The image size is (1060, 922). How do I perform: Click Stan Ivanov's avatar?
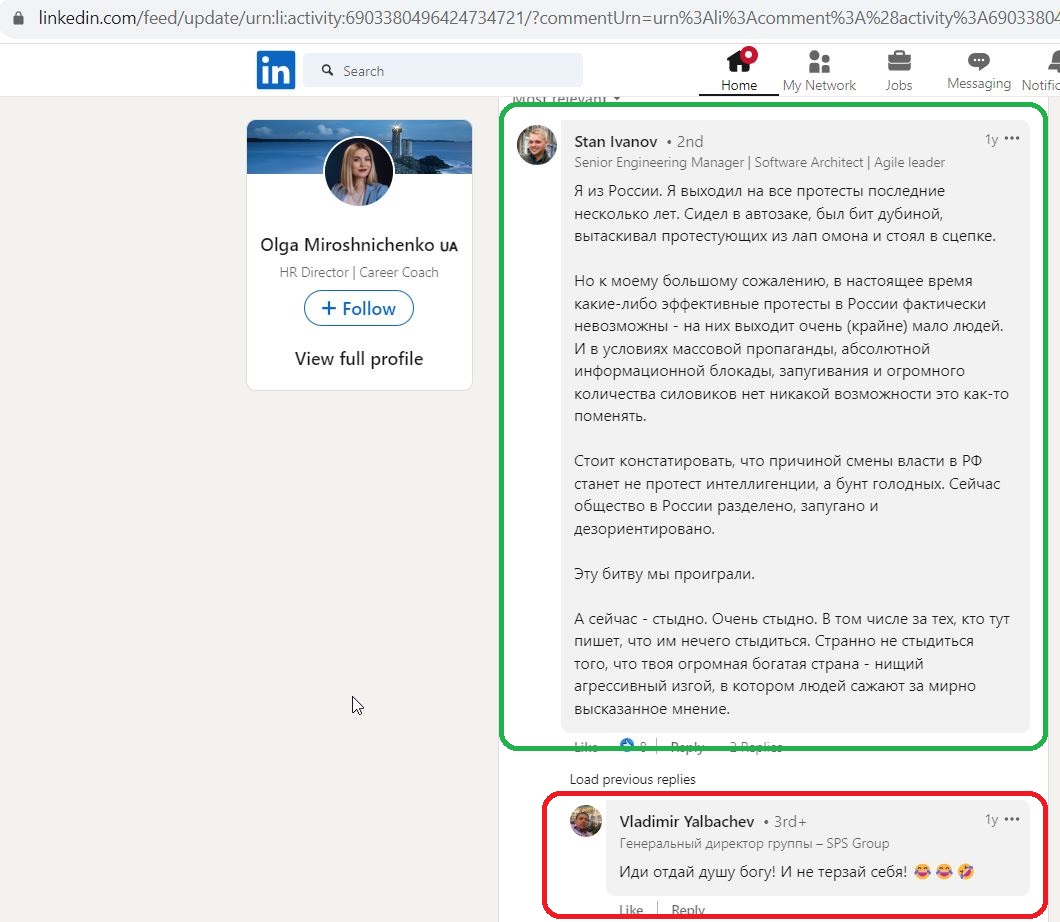tap(537, 145)
